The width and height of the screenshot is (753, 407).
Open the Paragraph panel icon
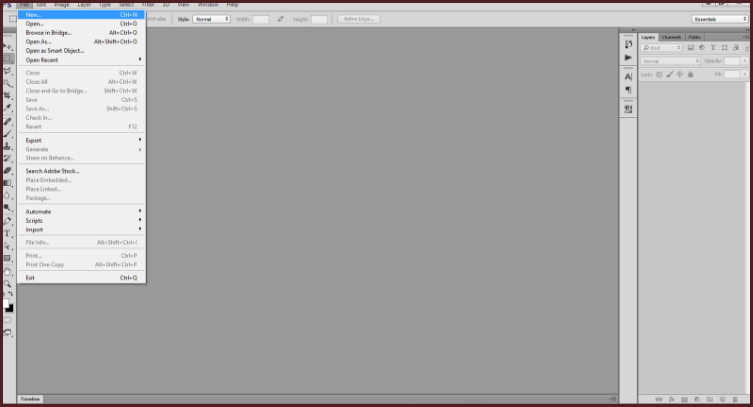tap(628, 90)
